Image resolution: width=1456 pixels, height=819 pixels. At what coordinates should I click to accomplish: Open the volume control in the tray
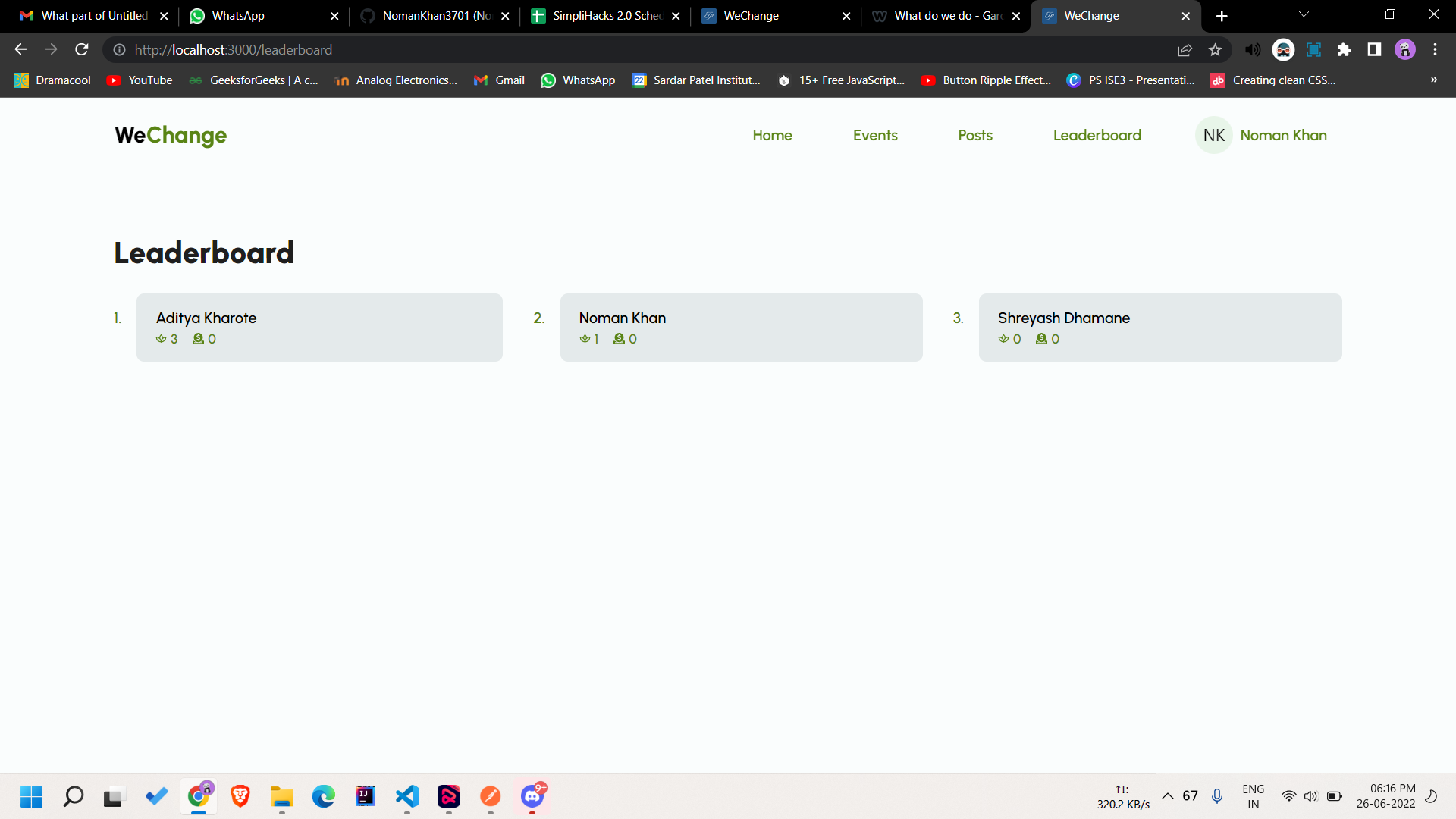(x=1310, y=796)
